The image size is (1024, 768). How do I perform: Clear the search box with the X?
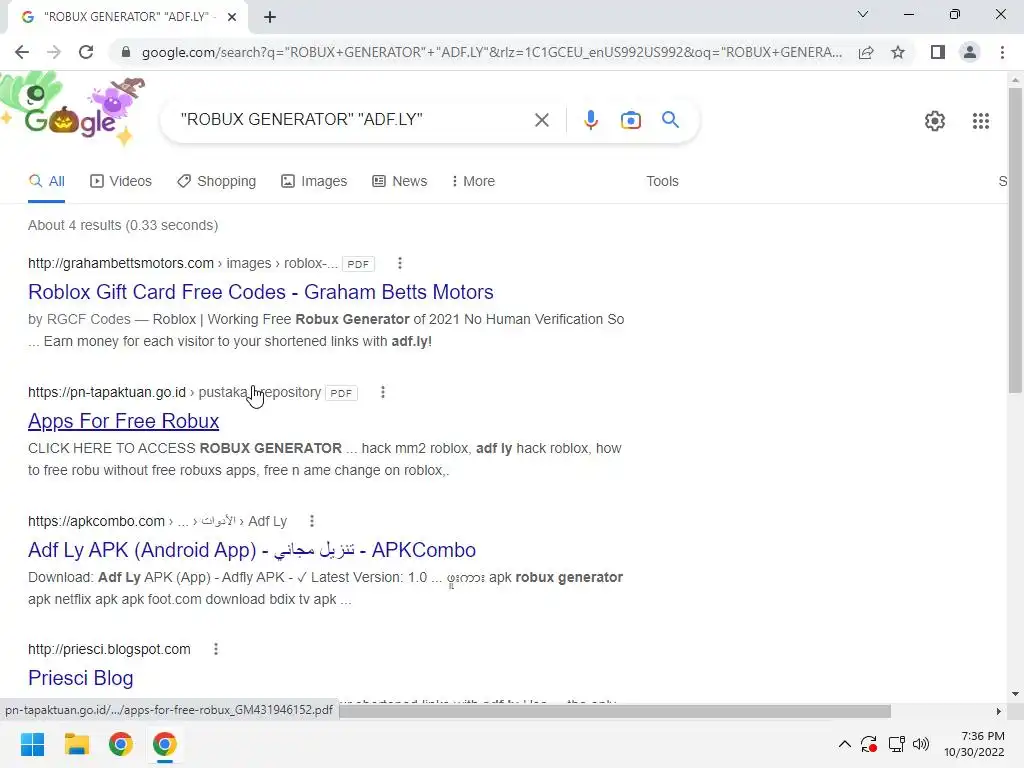point(541,120)
